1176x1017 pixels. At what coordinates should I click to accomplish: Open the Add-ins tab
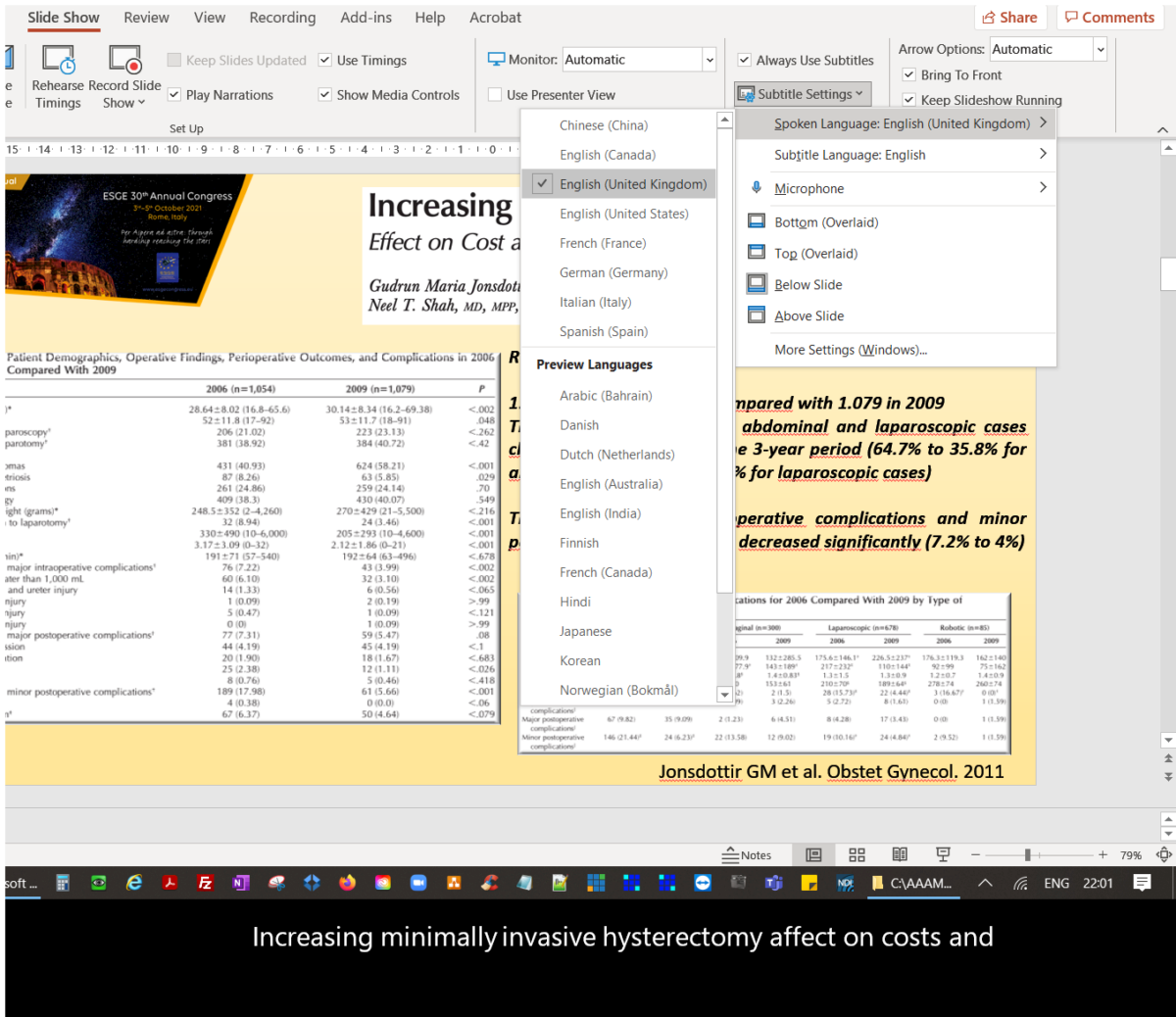(367, 18)
